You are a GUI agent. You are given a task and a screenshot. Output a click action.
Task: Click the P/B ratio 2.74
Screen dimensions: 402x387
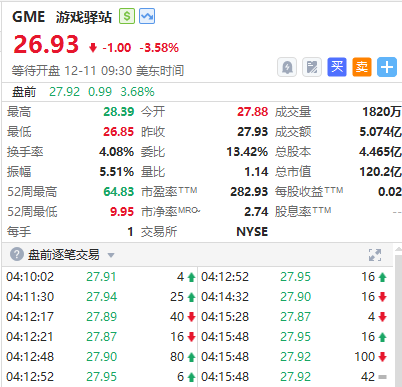pyautogui.click(x=256, y=212)
